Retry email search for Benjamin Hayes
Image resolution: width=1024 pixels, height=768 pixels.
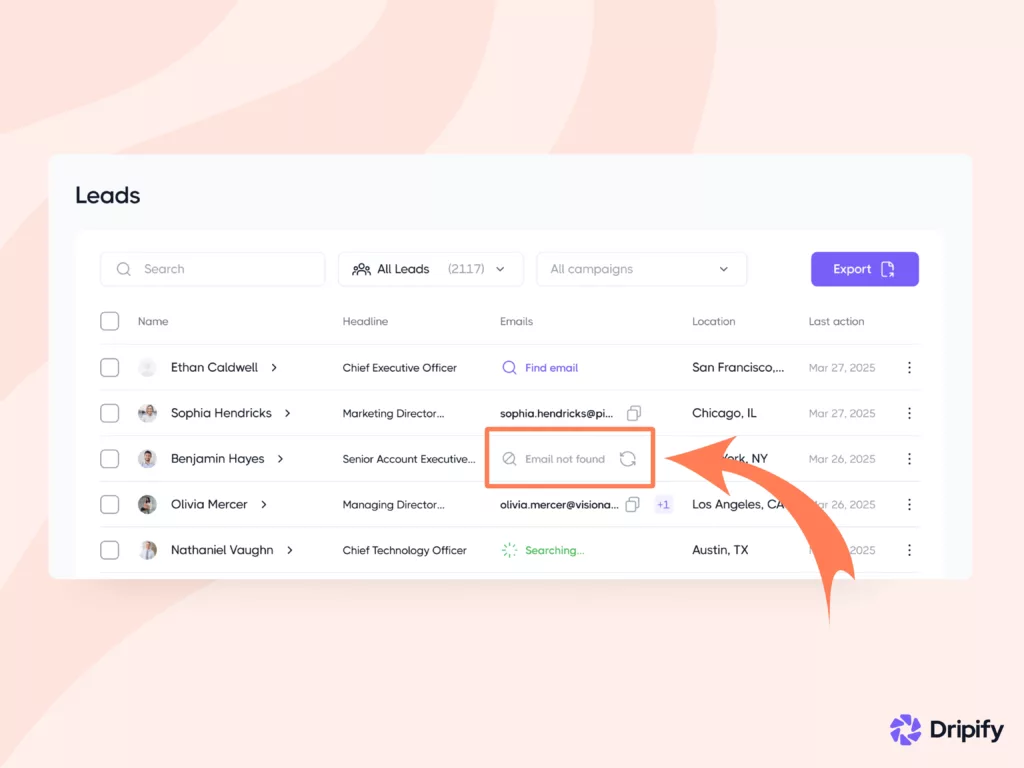[628, 458]
